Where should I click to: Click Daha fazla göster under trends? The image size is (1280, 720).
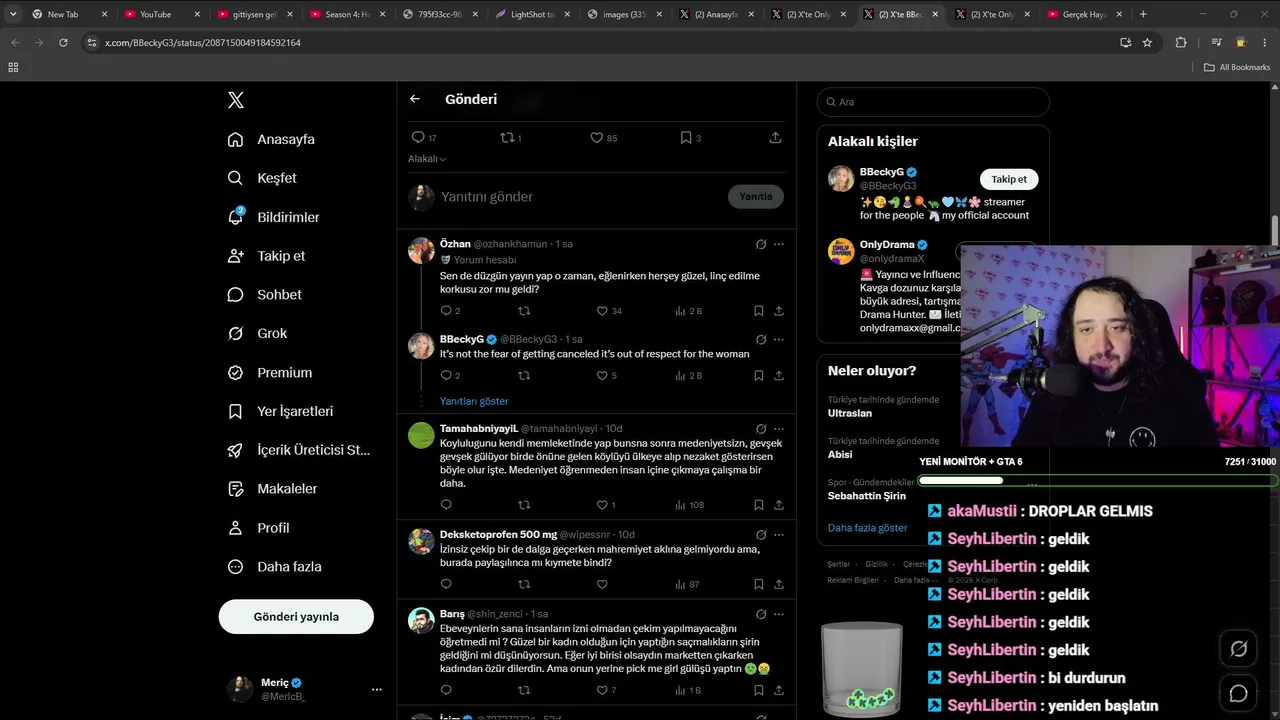(x=868, y=528)
